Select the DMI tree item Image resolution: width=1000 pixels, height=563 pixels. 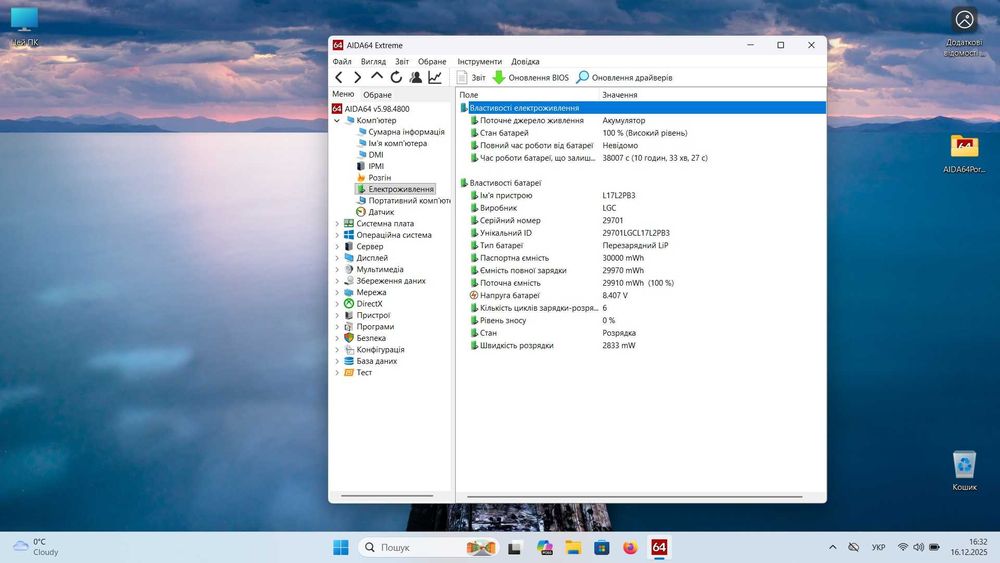tap(376, 154)
